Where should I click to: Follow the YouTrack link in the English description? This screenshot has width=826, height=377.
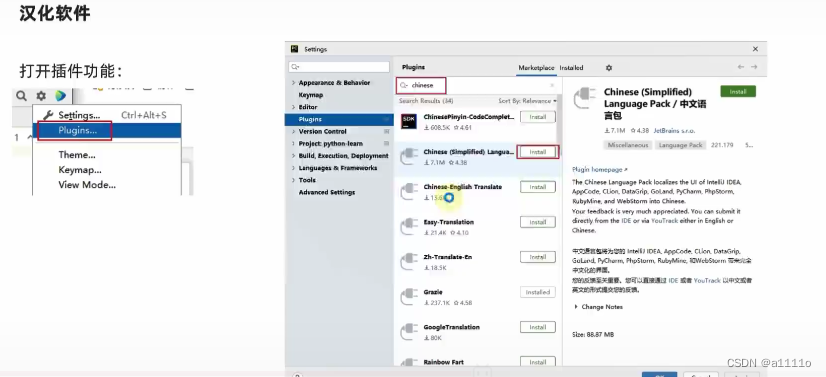664,221
